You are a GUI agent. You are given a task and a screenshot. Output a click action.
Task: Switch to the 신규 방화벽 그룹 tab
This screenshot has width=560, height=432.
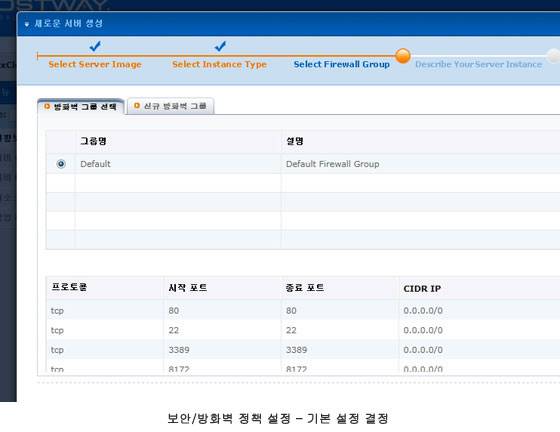[171, 106]
